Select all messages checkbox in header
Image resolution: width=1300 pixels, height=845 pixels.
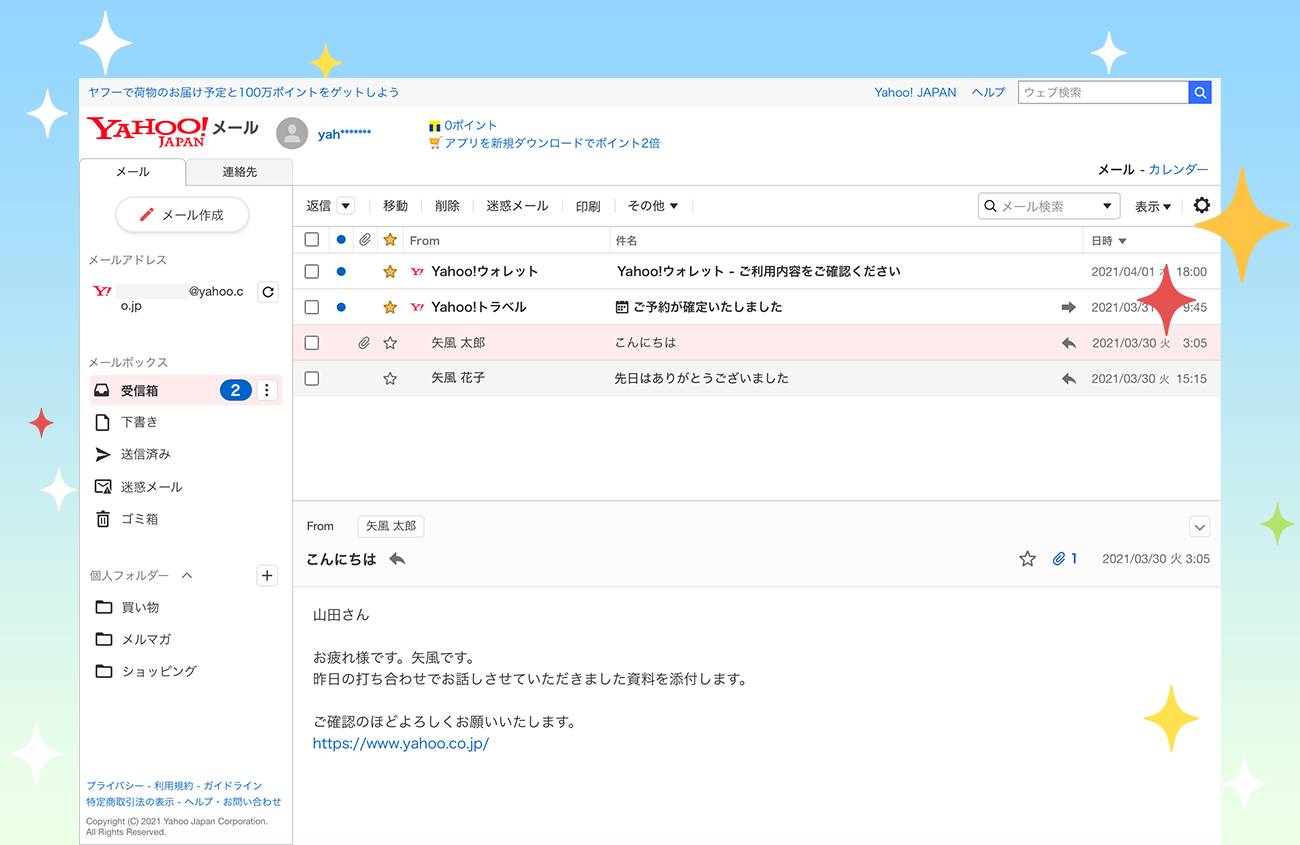tap(312, 240)
